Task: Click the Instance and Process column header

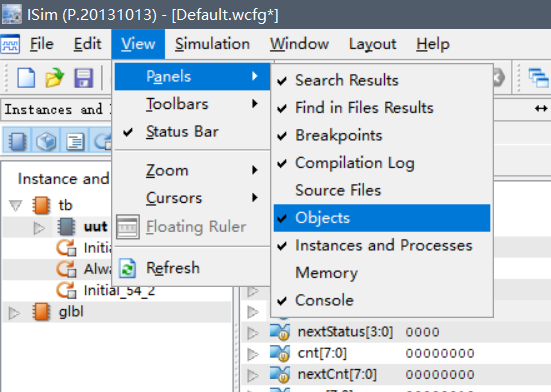Action: [63, 179]
